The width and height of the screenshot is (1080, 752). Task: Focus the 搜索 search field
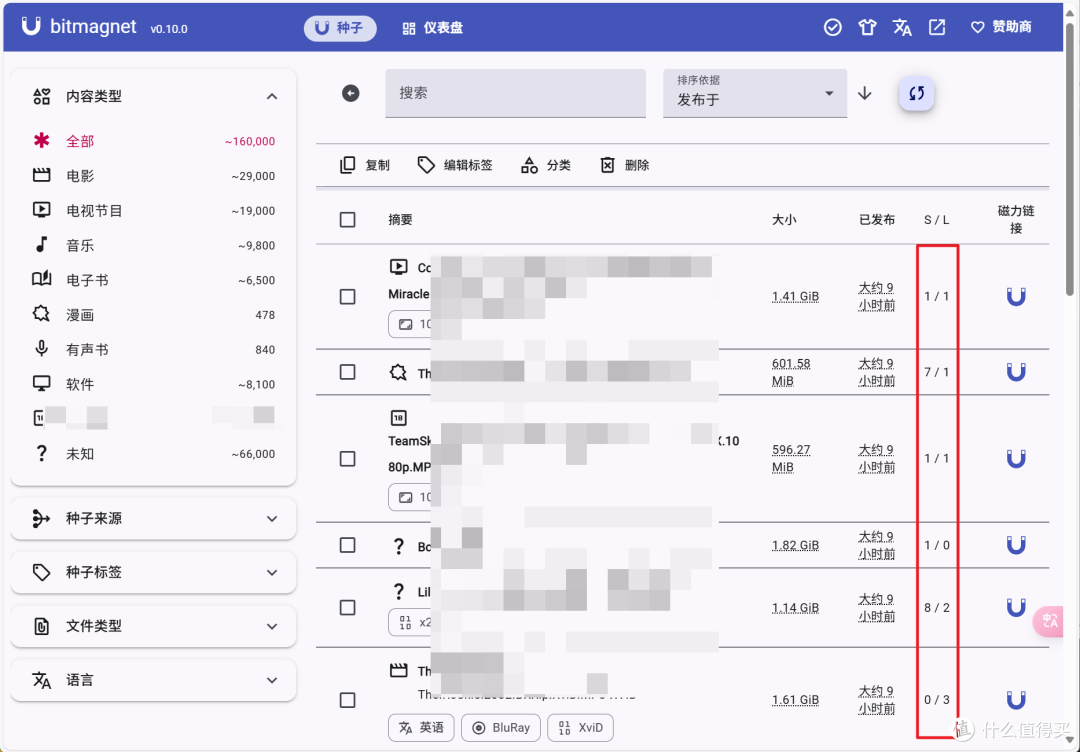coord(515,93)
